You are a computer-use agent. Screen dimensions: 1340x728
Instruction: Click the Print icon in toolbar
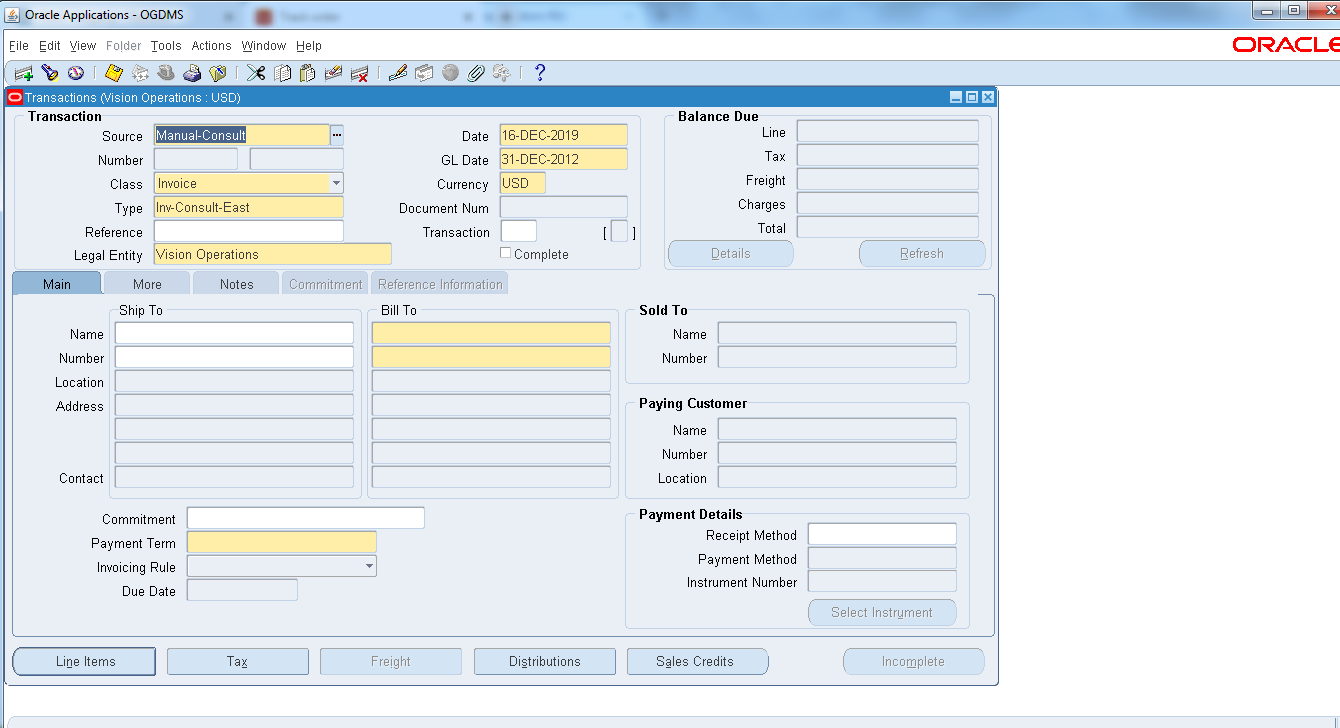192,73
